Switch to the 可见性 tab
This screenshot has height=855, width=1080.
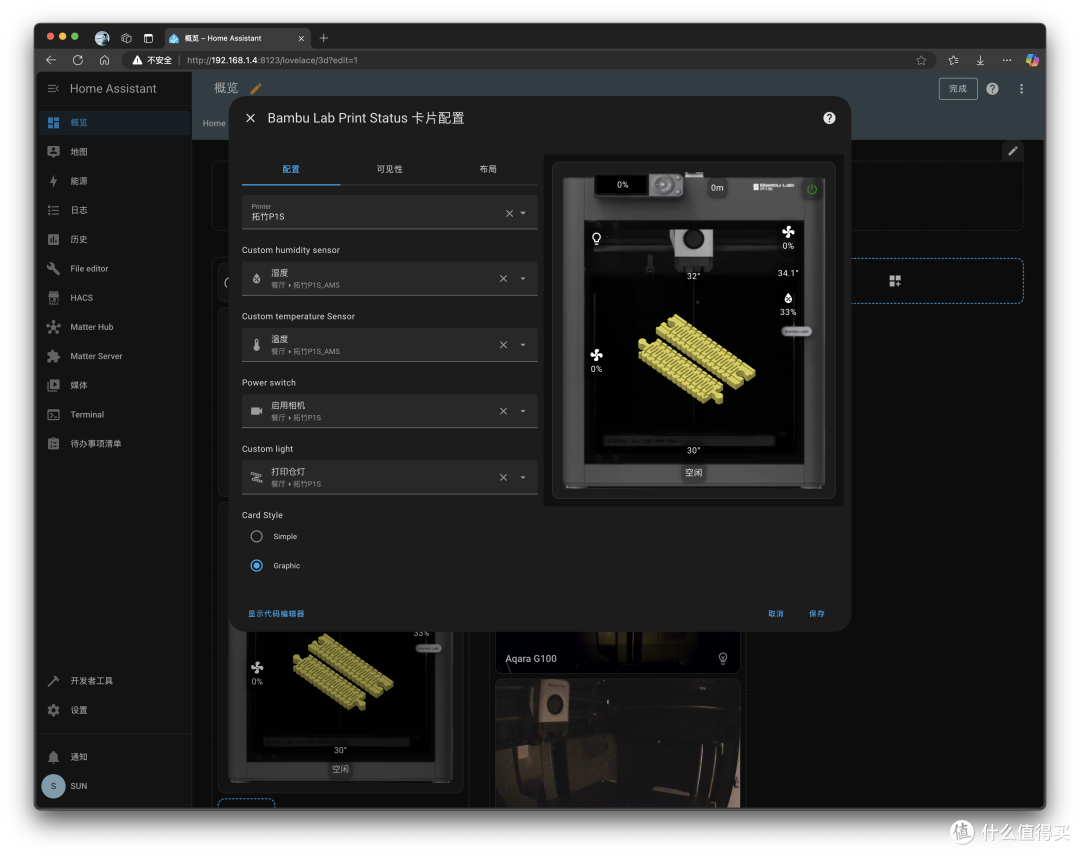coord(389,169)
